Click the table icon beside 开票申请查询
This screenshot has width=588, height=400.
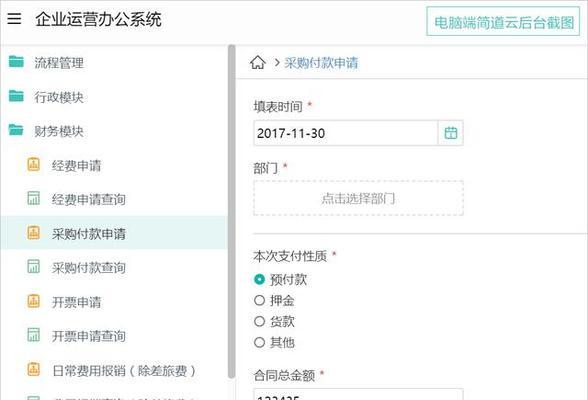pos(33,335)
